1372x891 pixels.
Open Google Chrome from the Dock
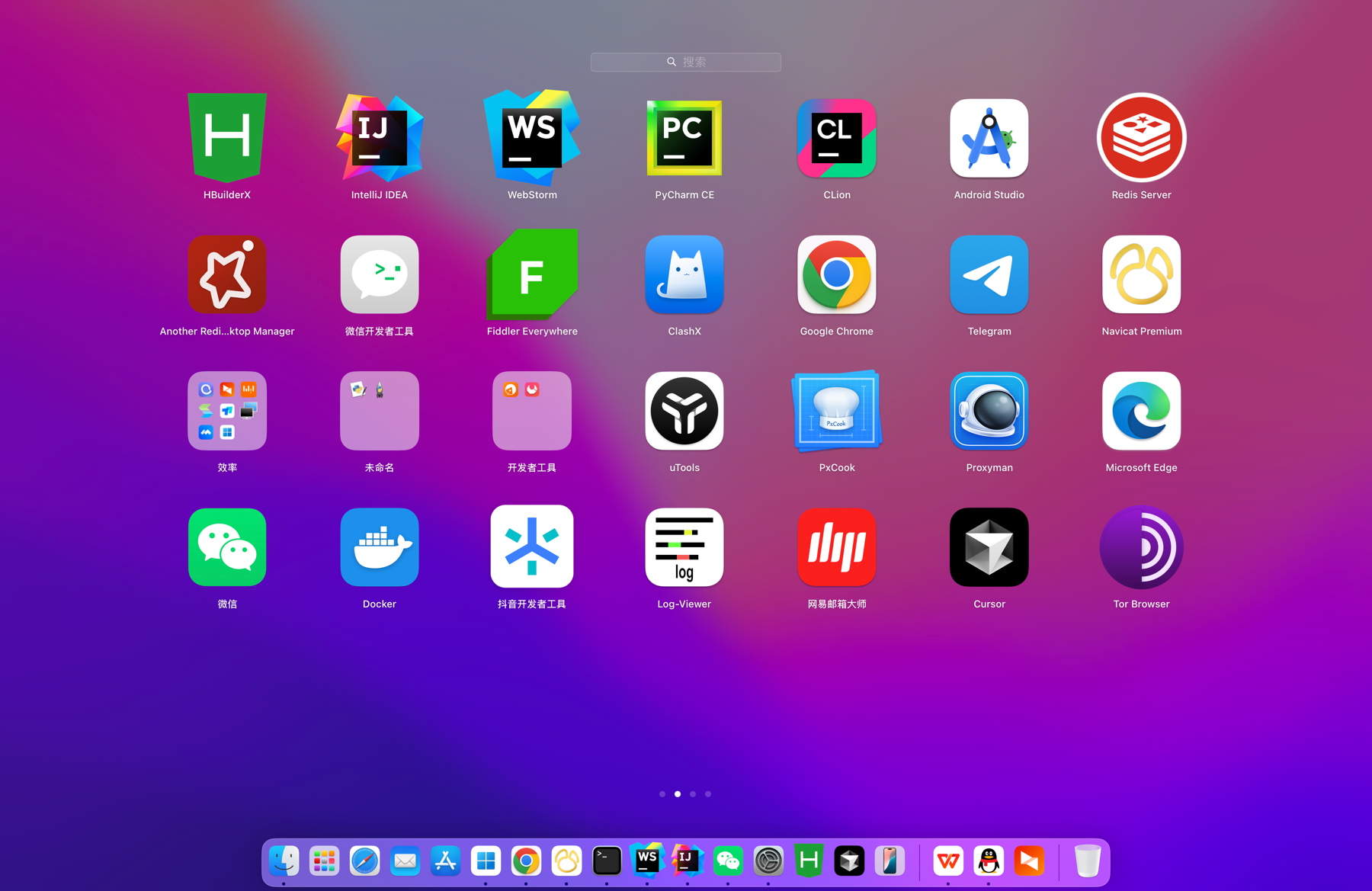click(x=526, y=861)
